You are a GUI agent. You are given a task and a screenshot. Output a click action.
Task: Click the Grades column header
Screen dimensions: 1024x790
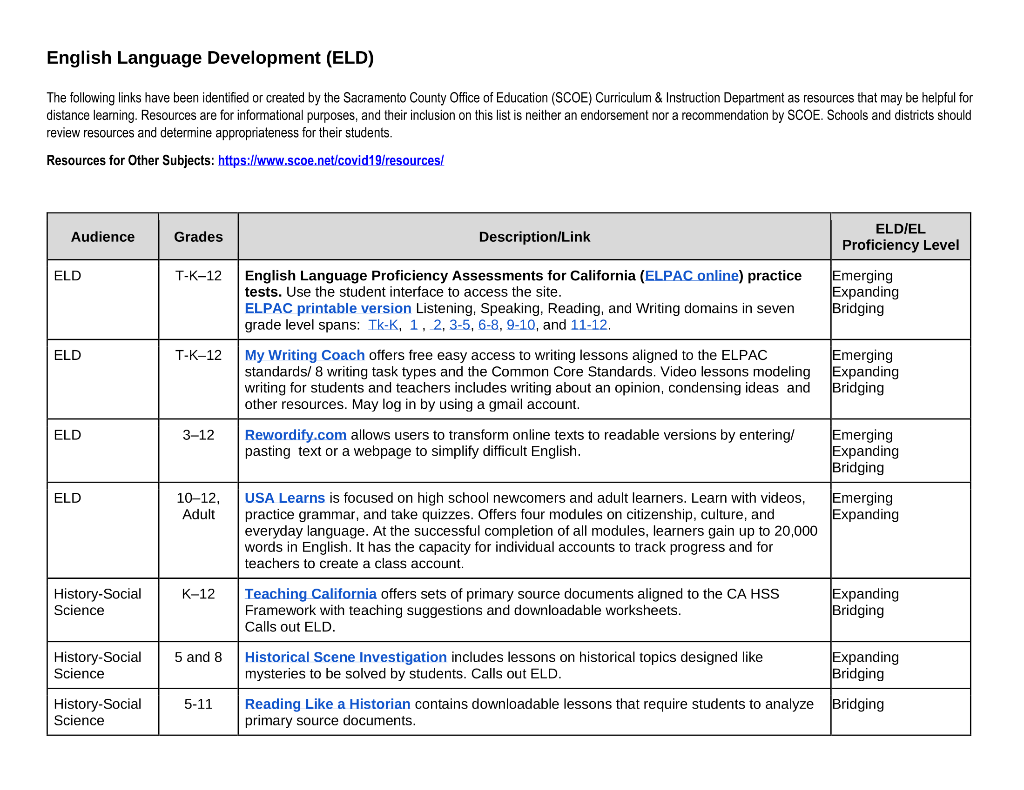[198, 237]
